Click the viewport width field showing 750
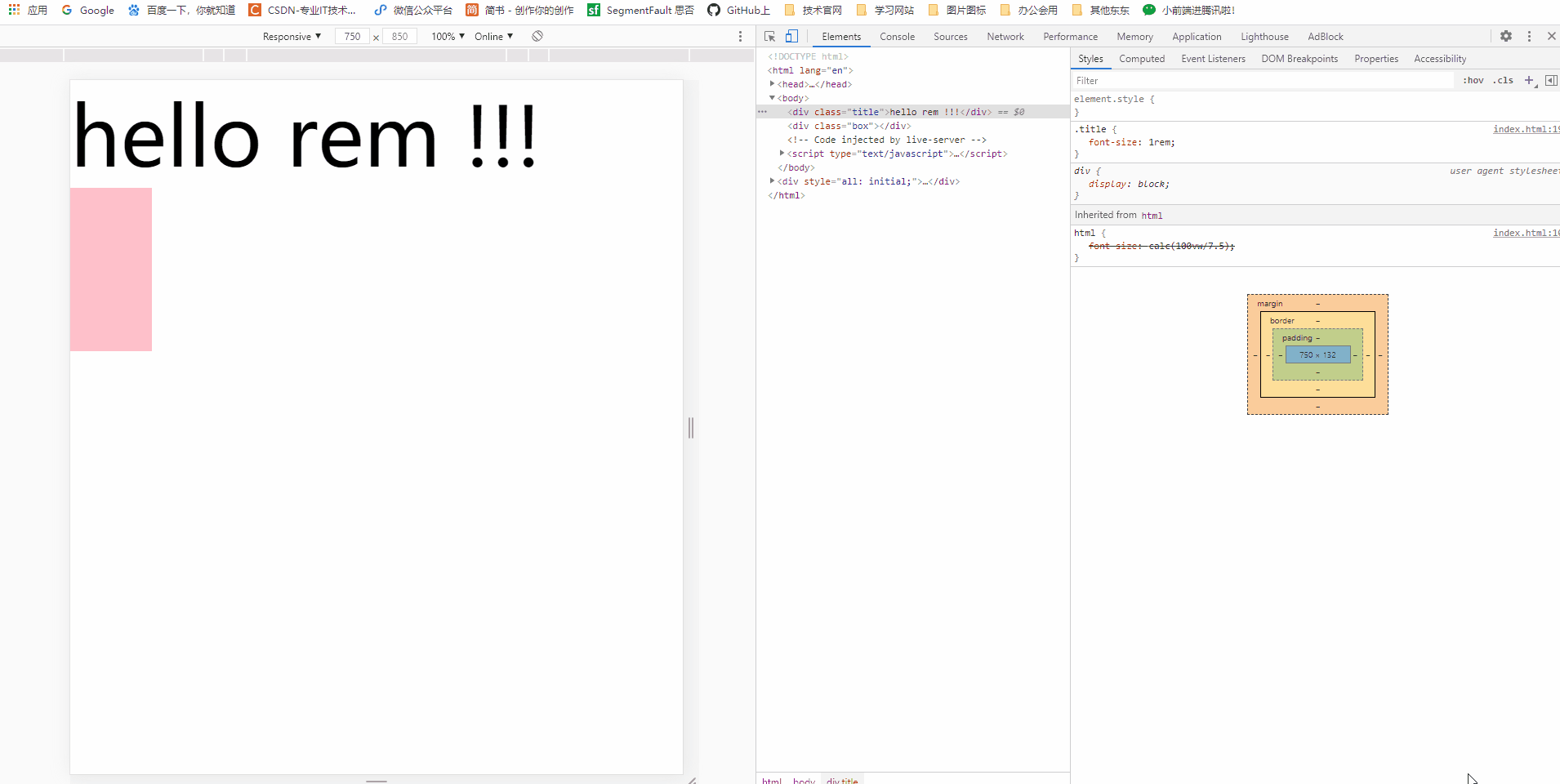 click(352, 36)
